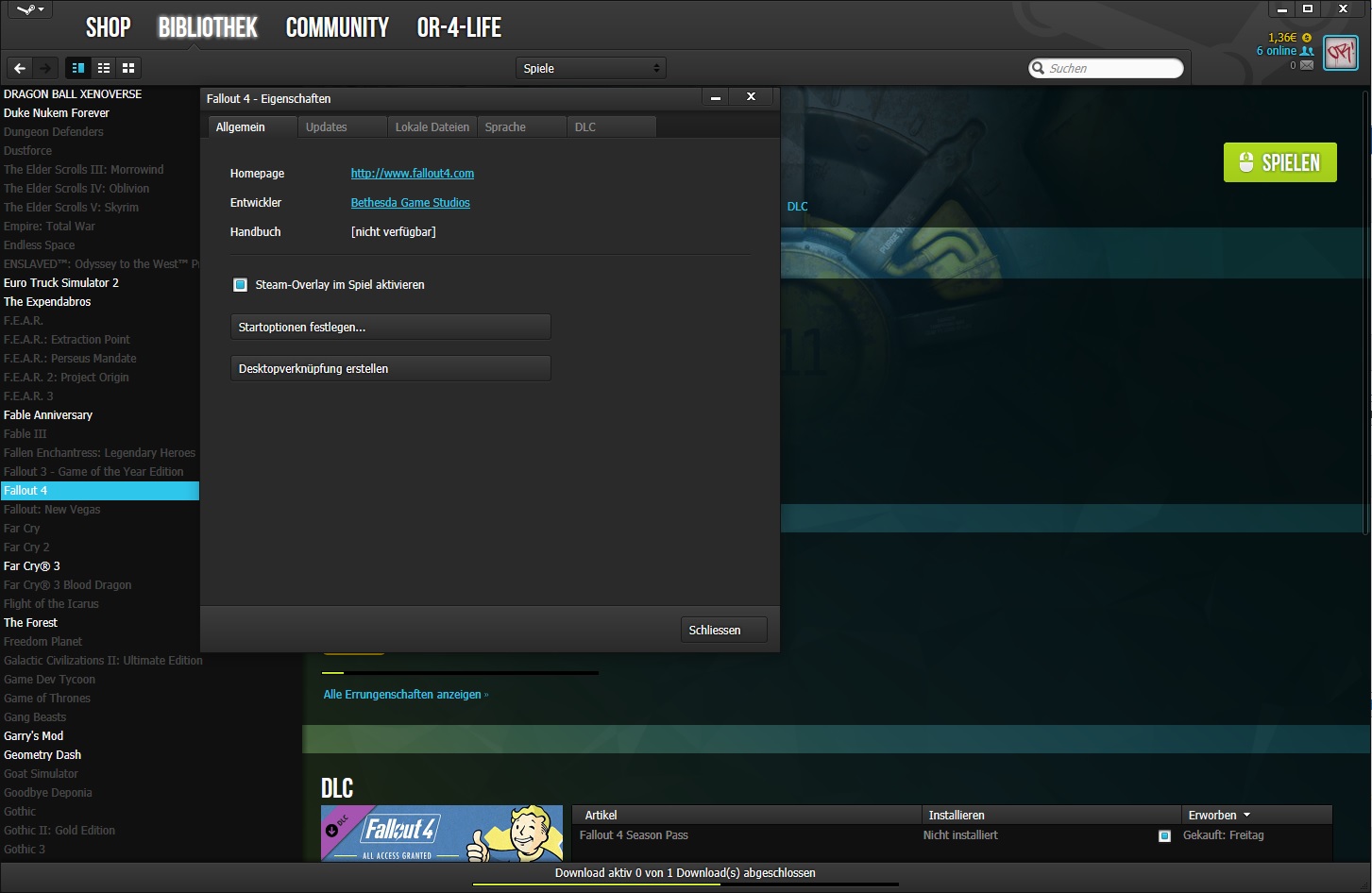Open the BIBLIOTHEK menu
This screenshot has width=1372, height=893.
208,27
